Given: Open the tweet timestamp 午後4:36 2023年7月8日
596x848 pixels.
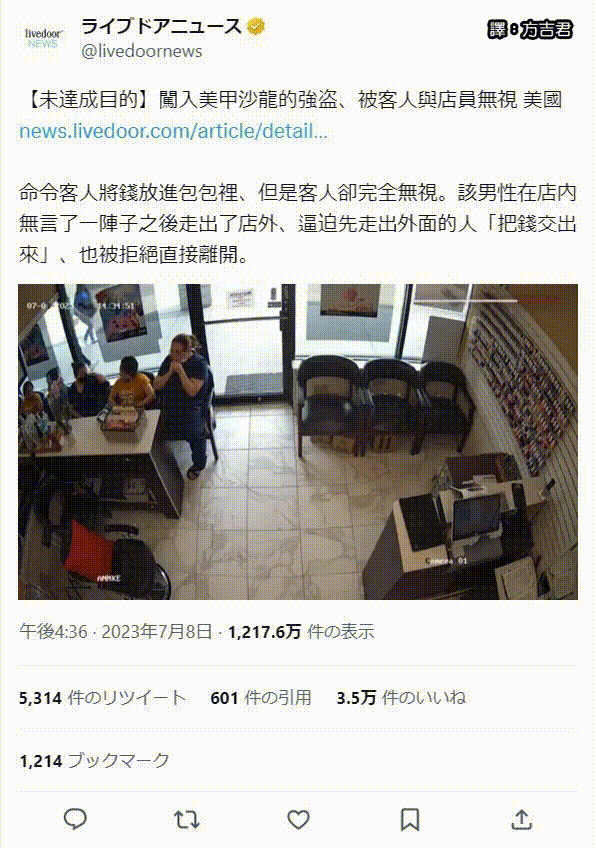Looking at the screenshot, I should (x=116, y=631).
